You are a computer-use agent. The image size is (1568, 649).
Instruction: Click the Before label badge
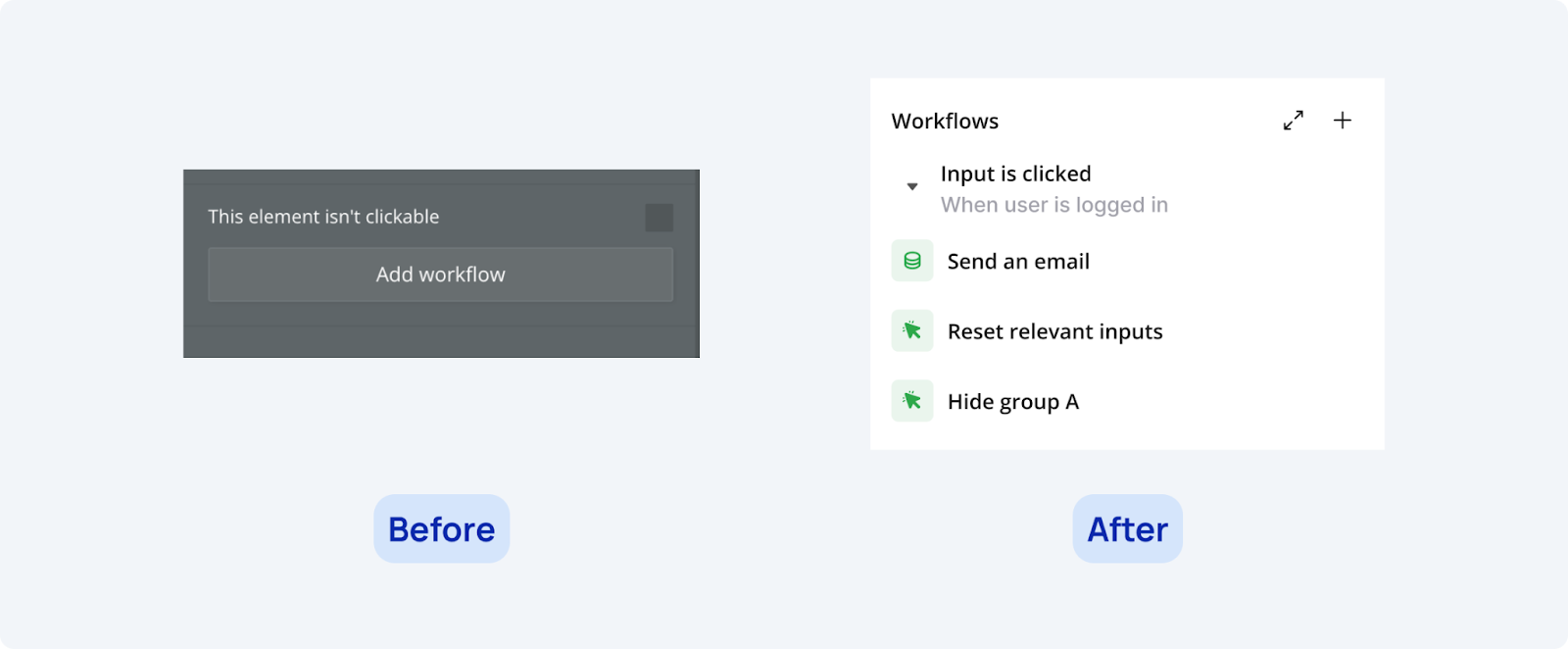click(441, 529)
